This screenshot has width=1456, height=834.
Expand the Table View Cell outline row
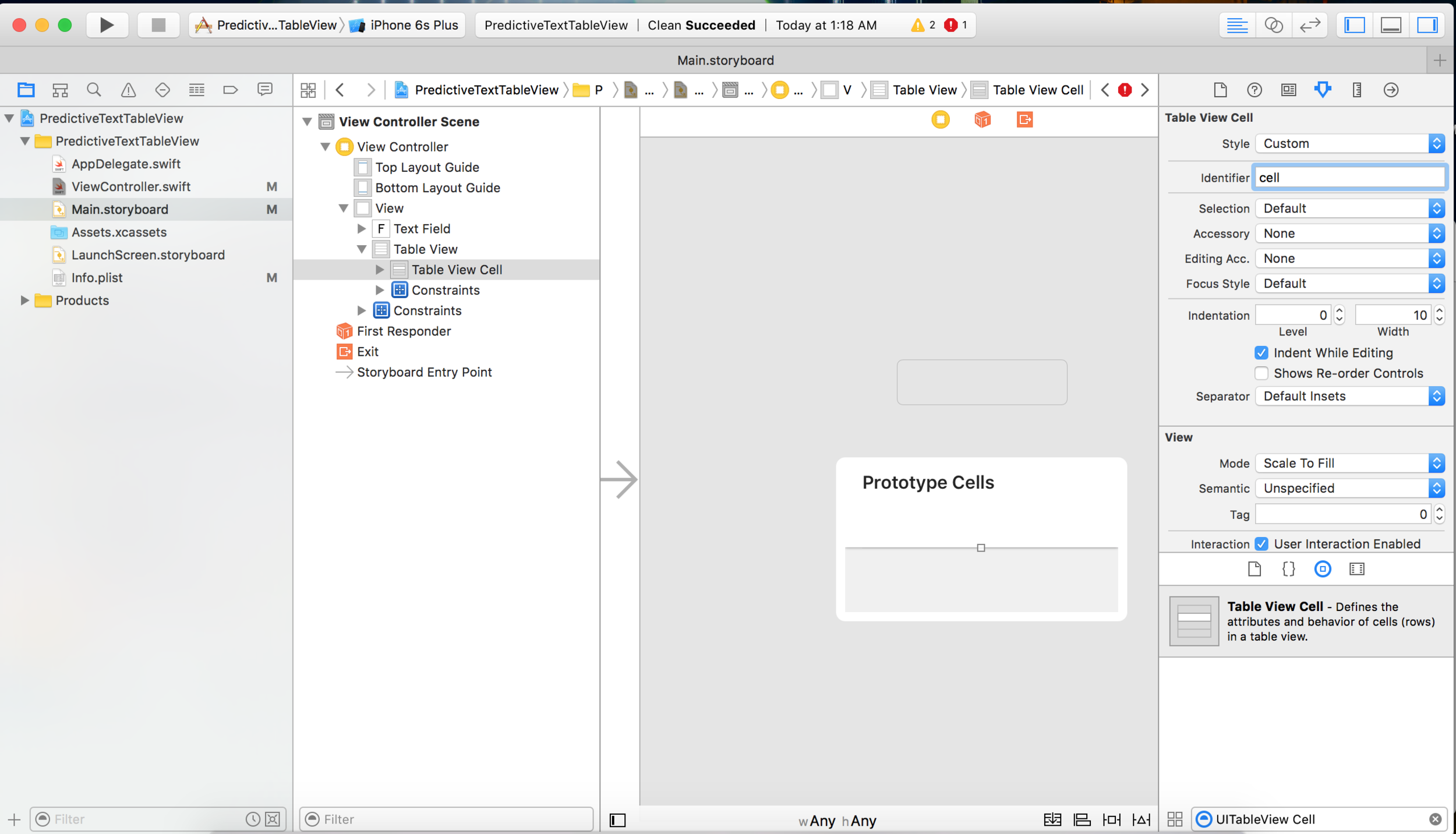[x=380, y=270]
